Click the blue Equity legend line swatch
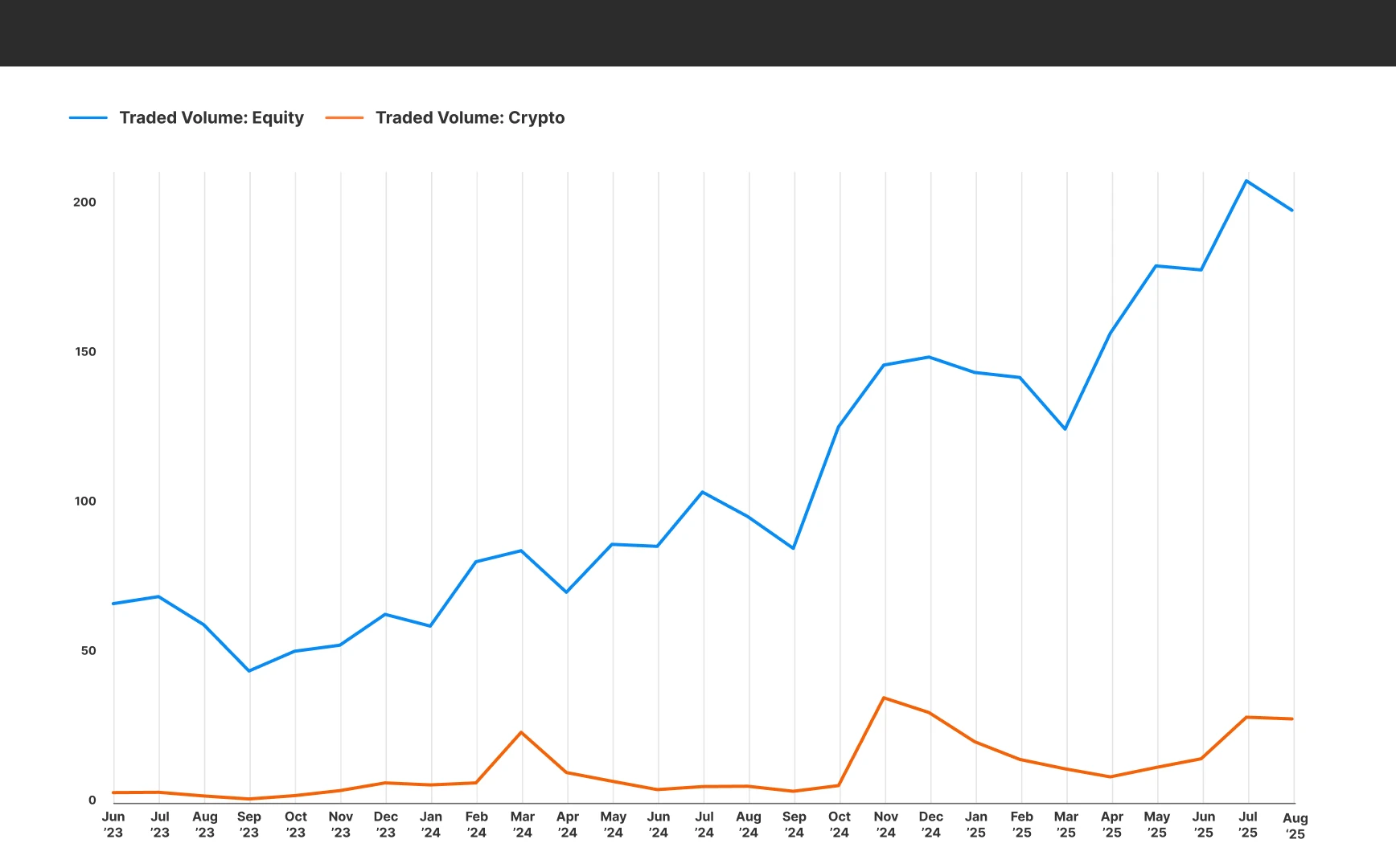1396x868 pixels. [x=88, y=118]
